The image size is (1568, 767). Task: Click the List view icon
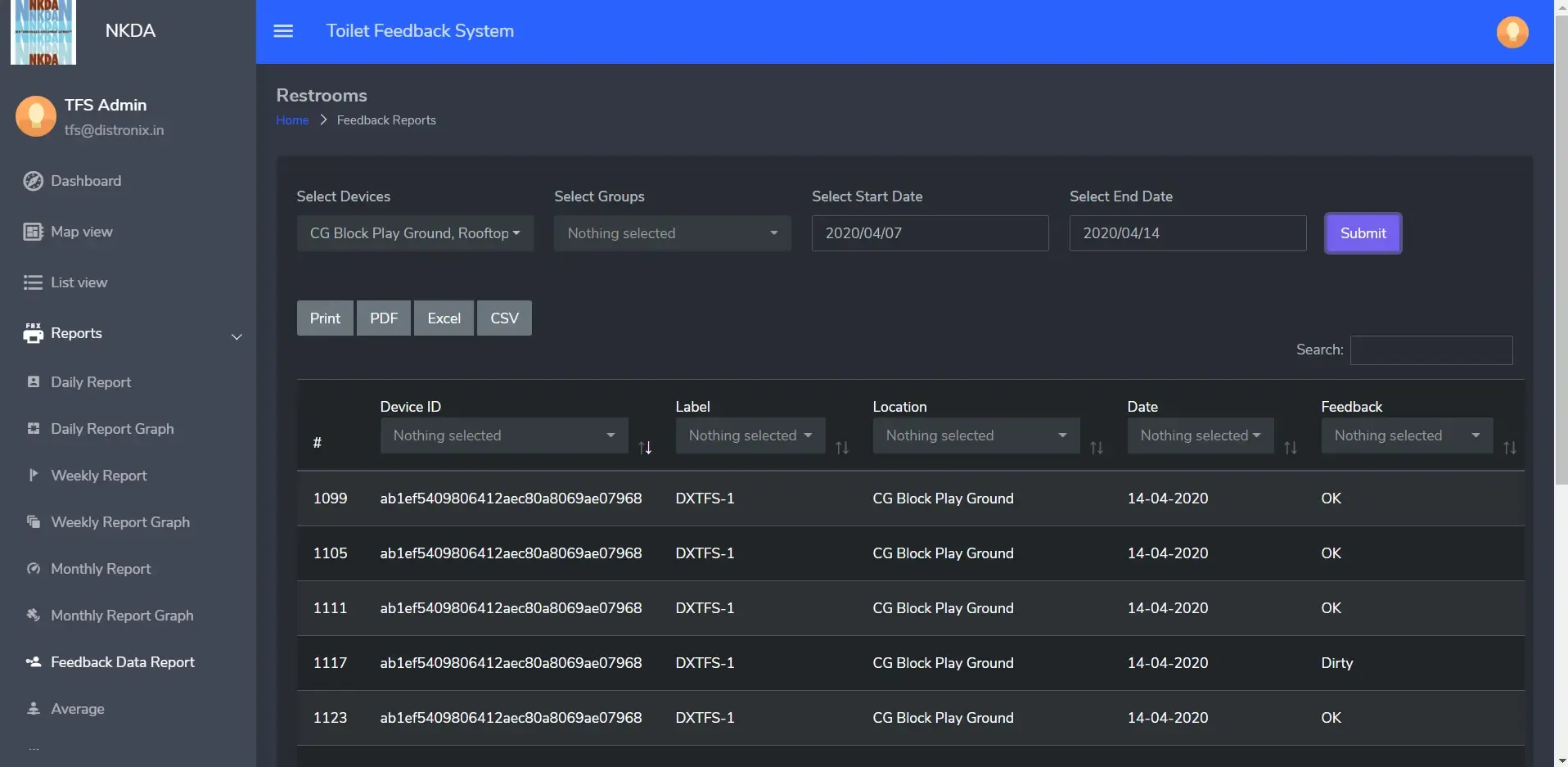pyautogui.click(x=33, y=282)
